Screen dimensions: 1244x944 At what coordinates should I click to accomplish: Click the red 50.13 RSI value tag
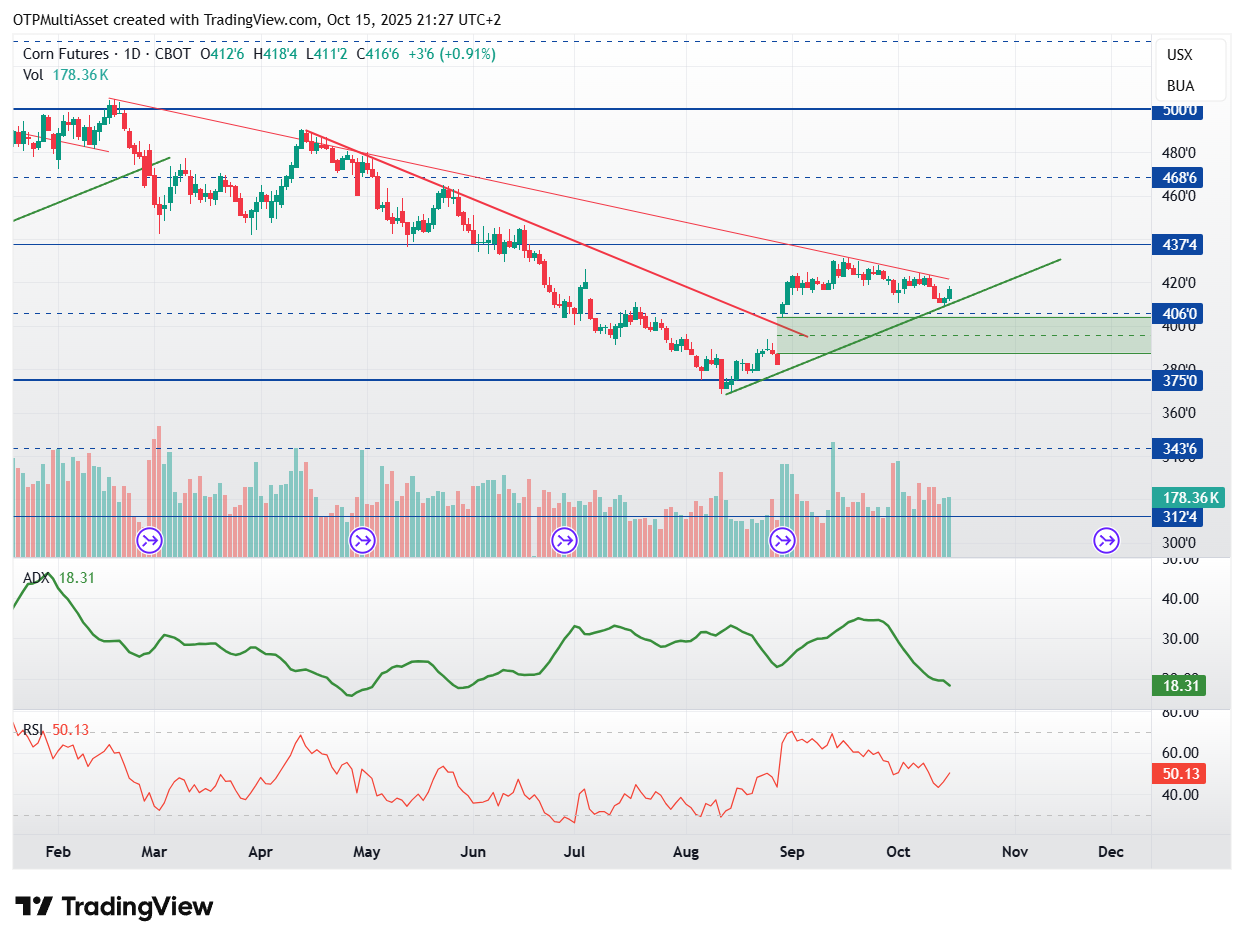[x=1179, y=773]
